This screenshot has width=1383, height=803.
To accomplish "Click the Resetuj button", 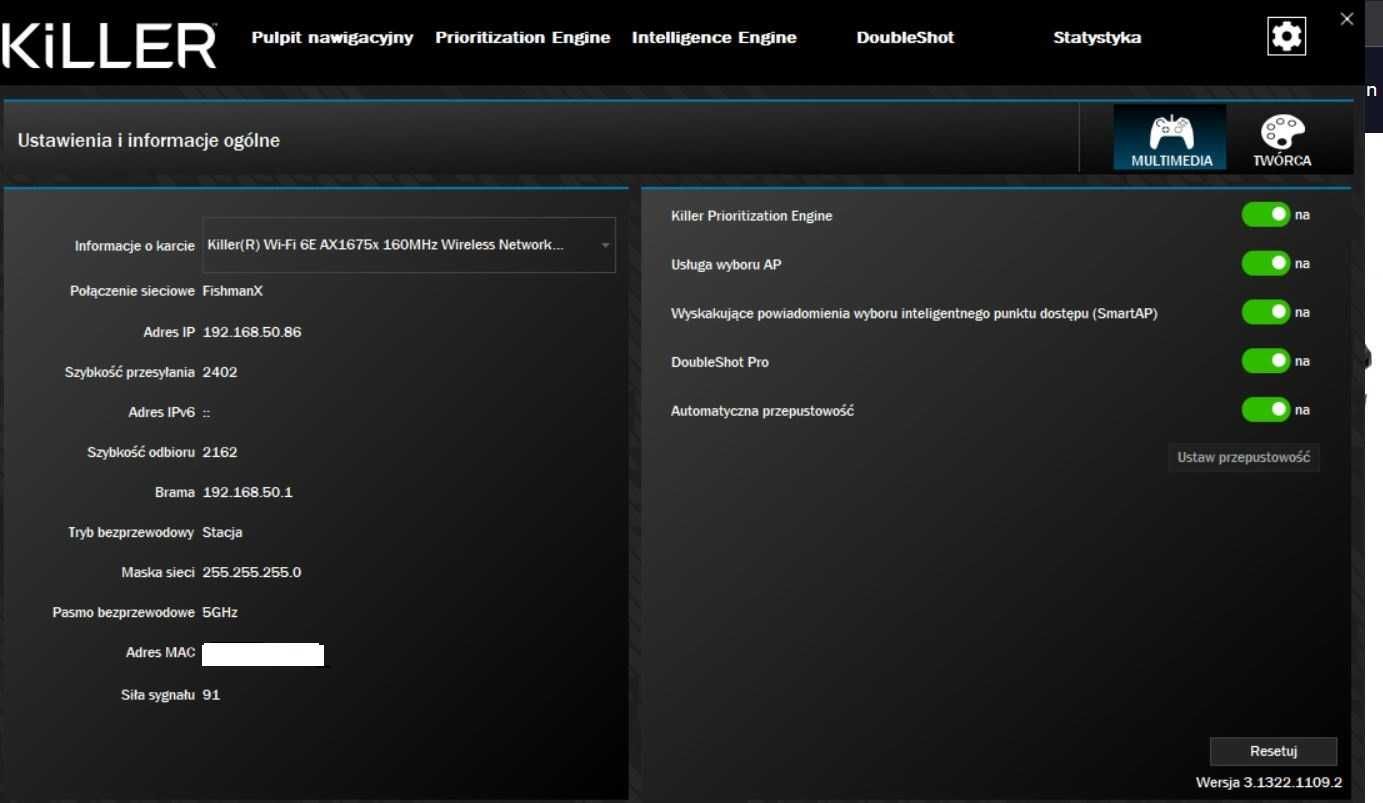I will pyautogui.click(x=1273, y=751).
